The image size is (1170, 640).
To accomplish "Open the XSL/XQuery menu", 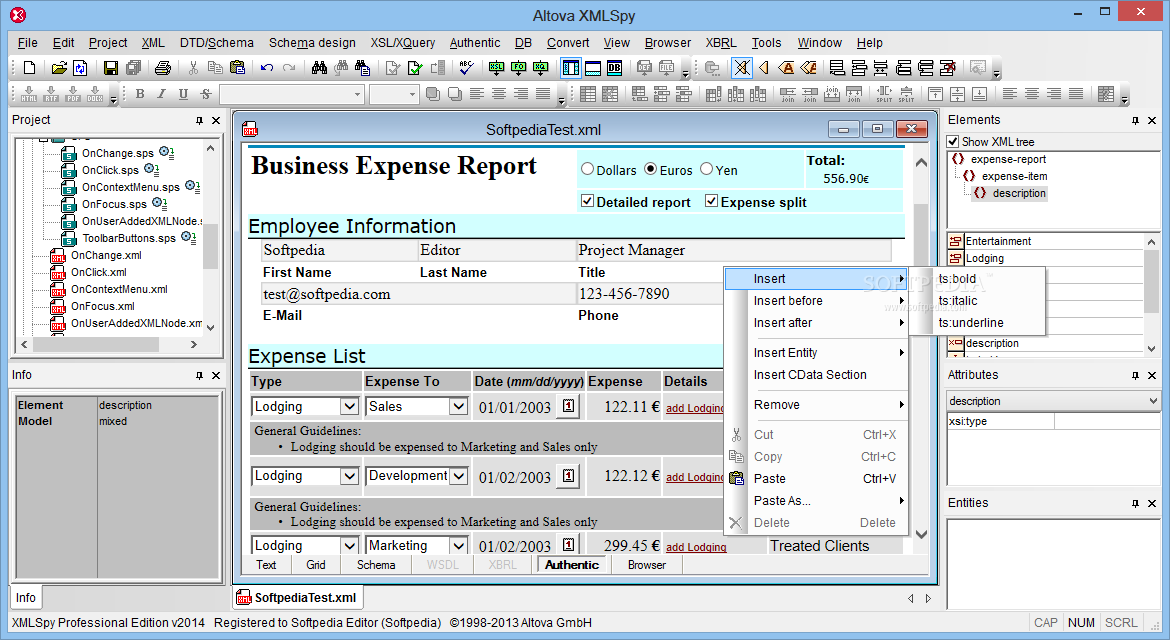I will (403, 43).
